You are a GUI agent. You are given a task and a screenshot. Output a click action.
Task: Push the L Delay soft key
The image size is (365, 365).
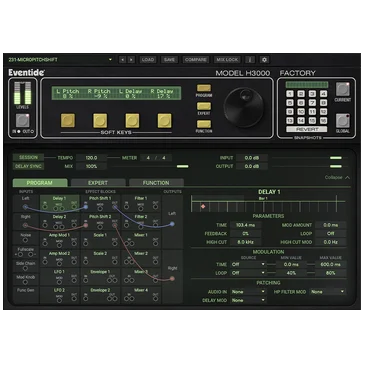[x=132, y=120]
